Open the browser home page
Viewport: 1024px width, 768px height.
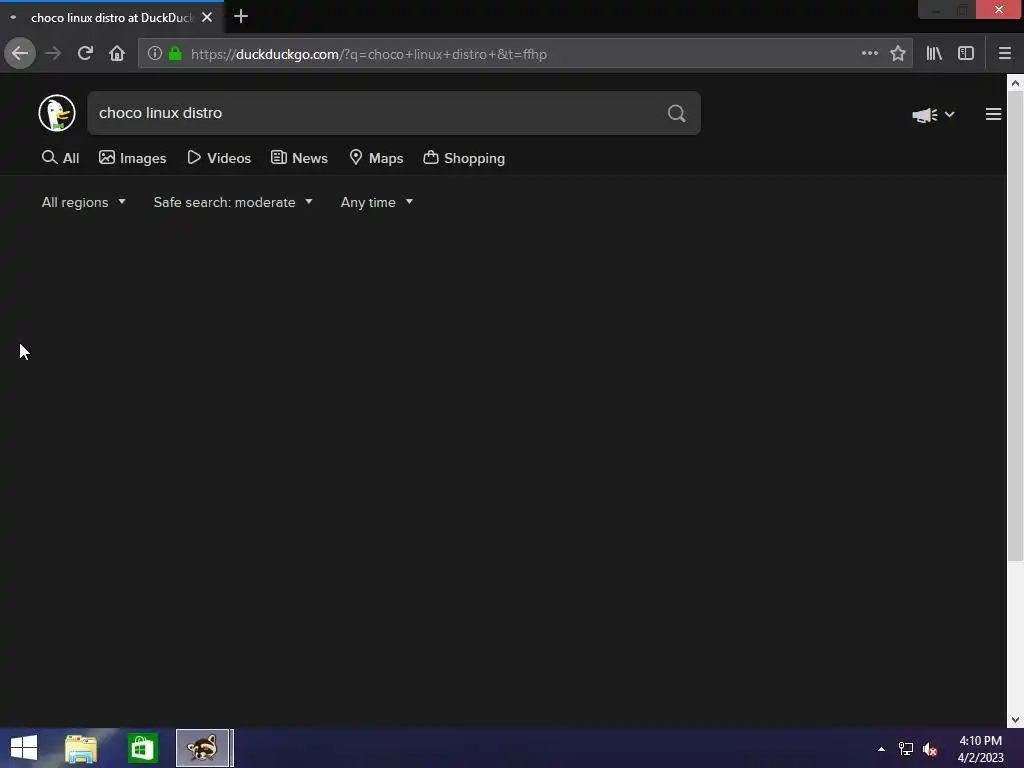pyautogui.click(x=117, y=54)
